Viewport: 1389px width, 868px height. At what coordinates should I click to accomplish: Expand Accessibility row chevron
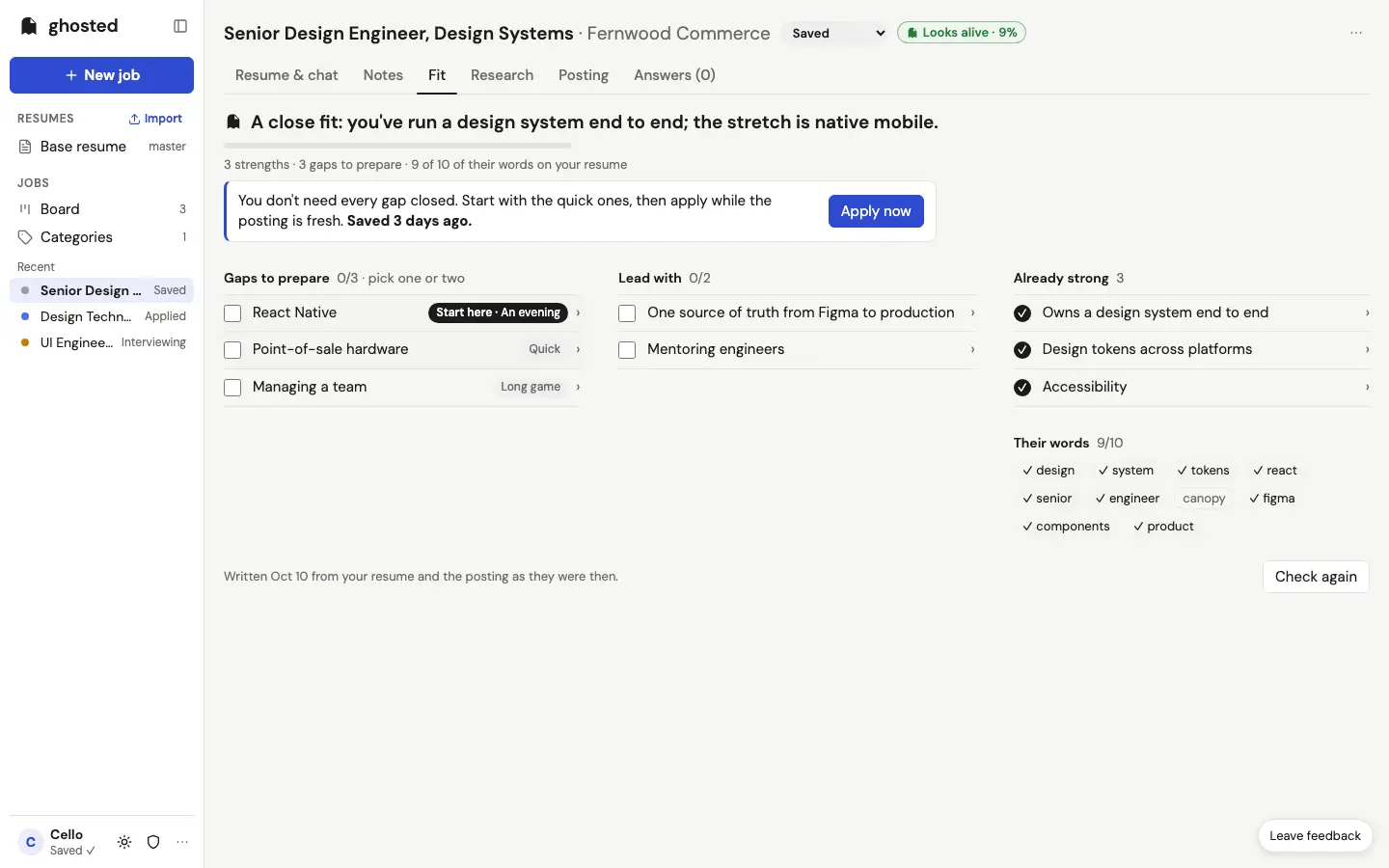(1367, 387)
